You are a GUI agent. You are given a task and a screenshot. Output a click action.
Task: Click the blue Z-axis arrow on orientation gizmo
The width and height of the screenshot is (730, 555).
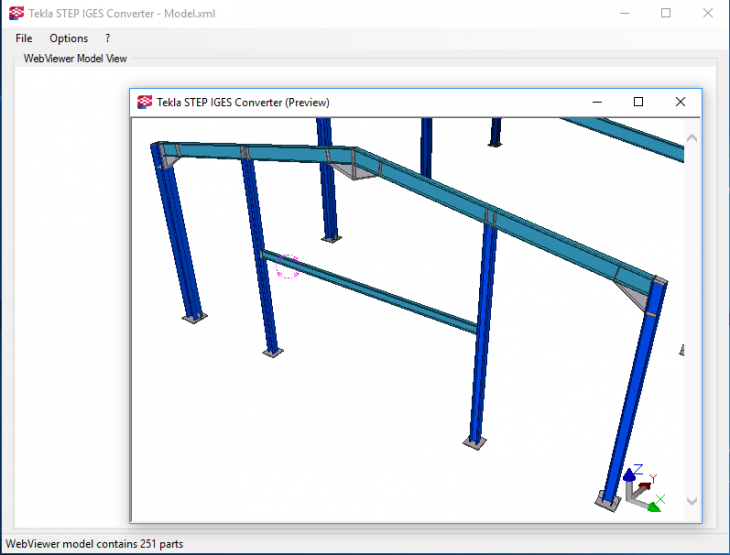[630, 474]
